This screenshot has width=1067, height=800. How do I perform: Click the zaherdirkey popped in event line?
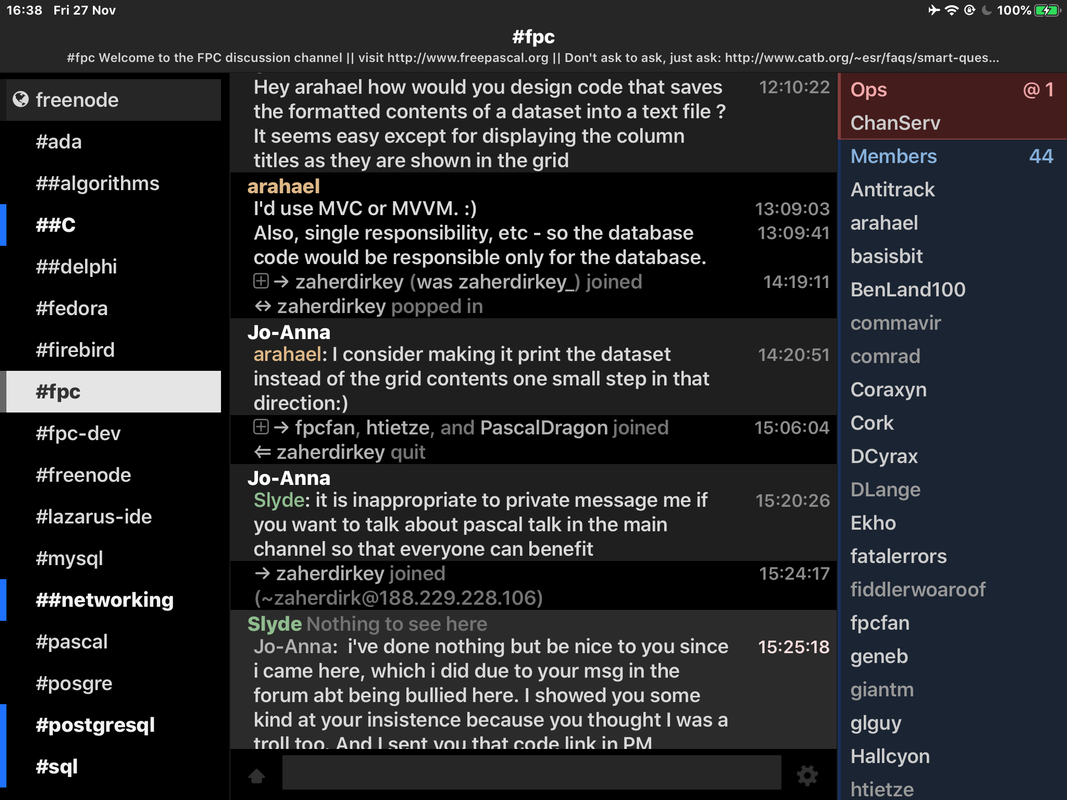coord(368,306)
